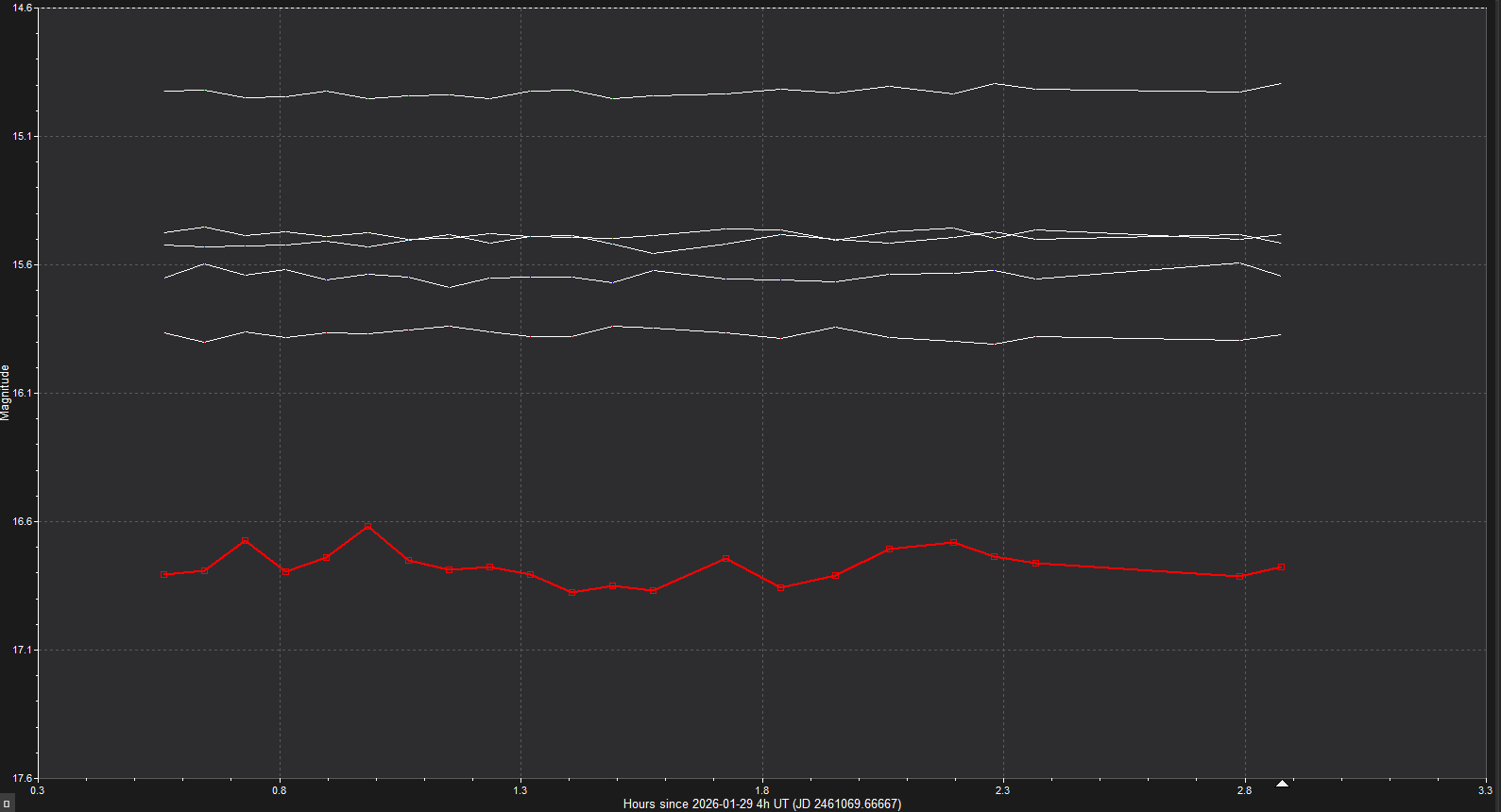Click the 16.1 magnitude axis tick label
The image size is (1501, 812).
22,393
